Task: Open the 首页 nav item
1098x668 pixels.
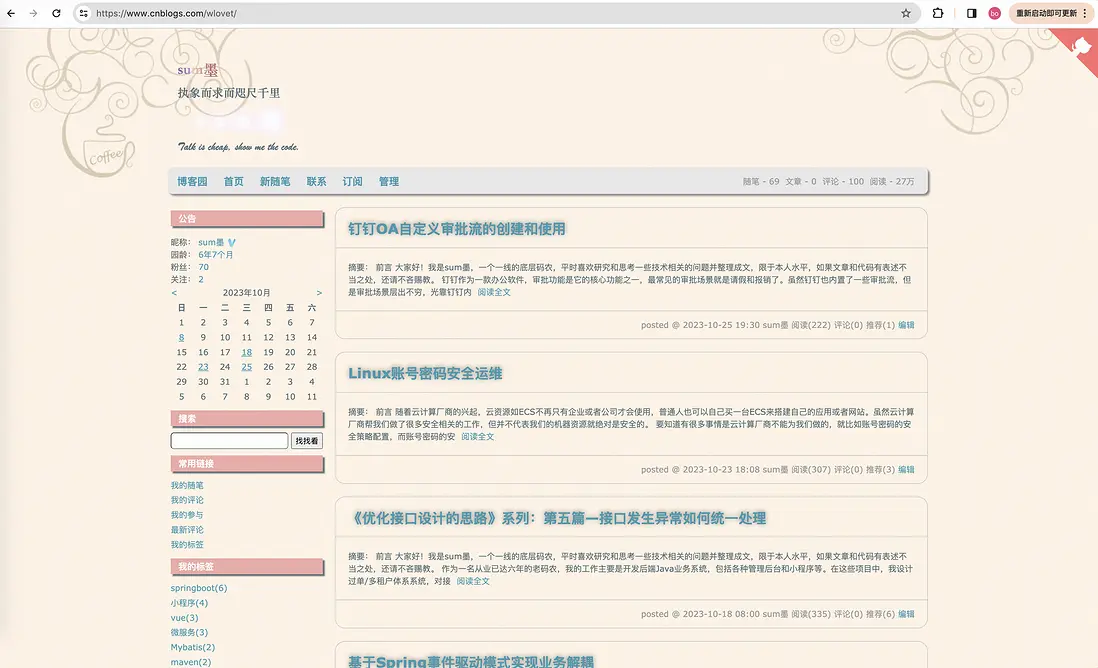Action: coord(233,181)
